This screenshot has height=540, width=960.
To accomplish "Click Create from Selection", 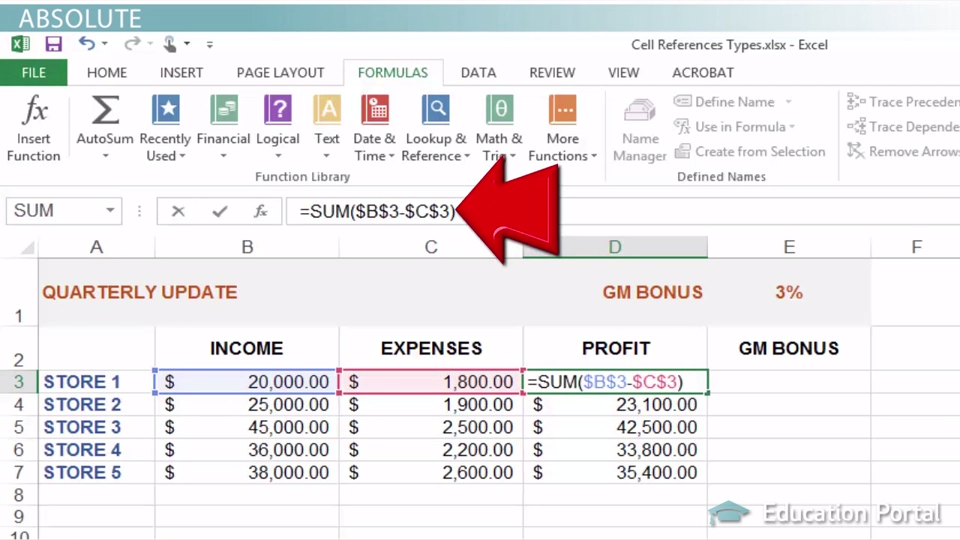I will tap(750, 152).
